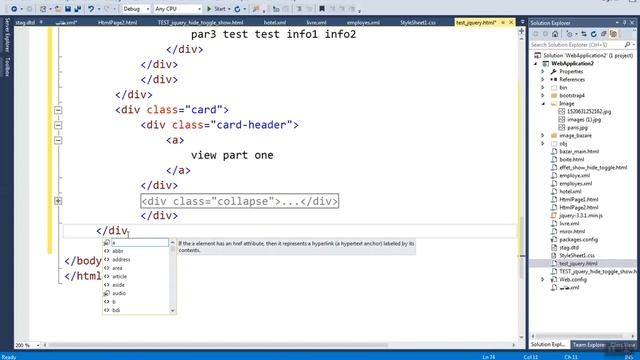Select 'article' in the IntelliSense list

(120, 276)
